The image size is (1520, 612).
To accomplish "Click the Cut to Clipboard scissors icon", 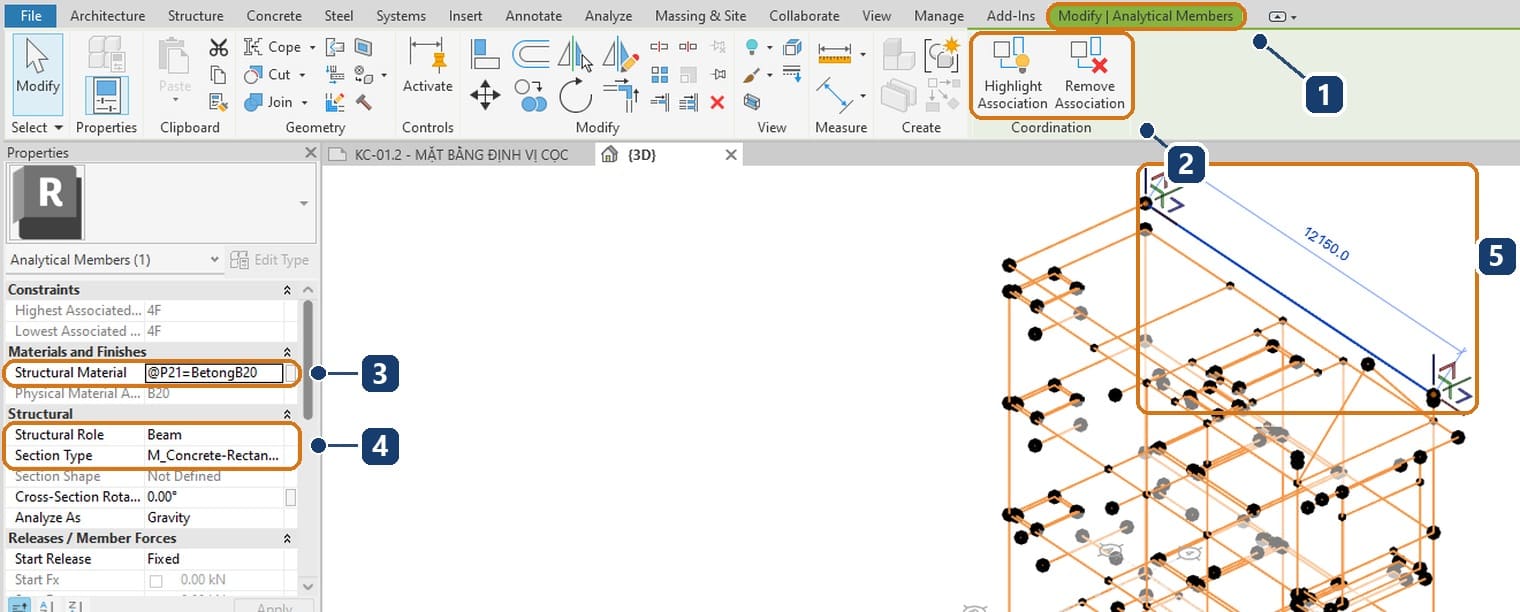I will click(x=219, y=48).
